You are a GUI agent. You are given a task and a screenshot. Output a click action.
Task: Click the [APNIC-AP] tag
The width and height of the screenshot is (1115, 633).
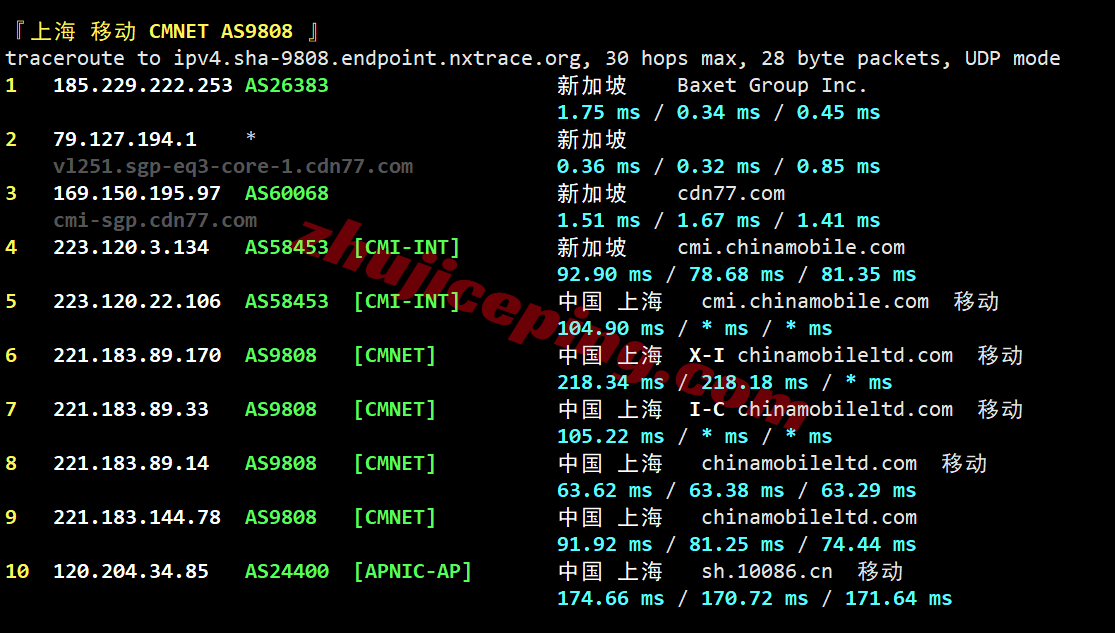click(412, 571)
